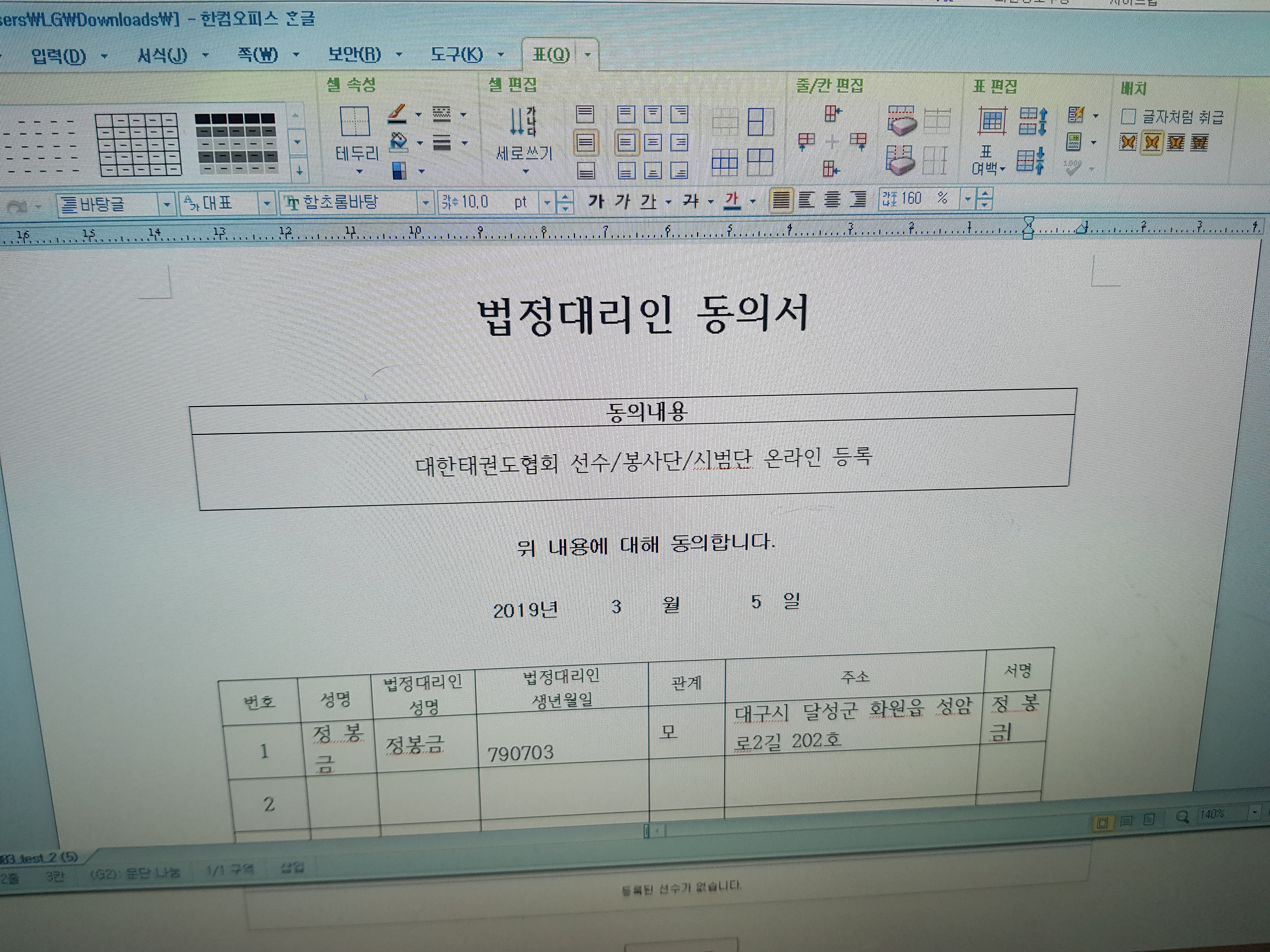Click the document tab test 2 (5)

click(39, 857)
